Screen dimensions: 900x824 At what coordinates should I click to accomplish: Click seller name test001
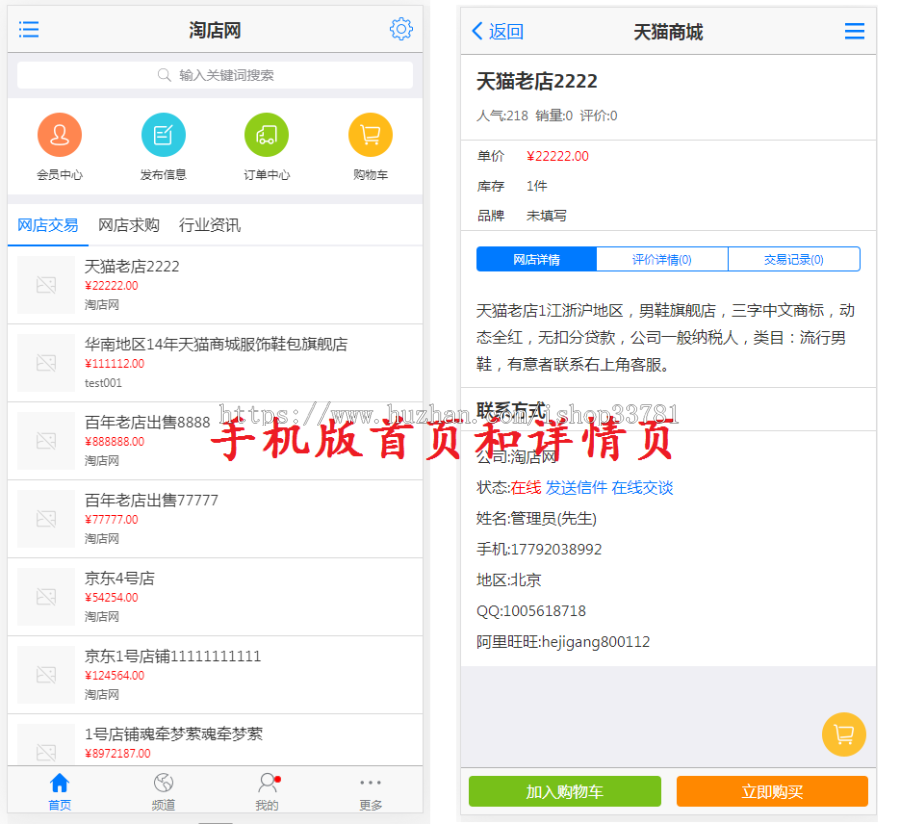(103, 383)
